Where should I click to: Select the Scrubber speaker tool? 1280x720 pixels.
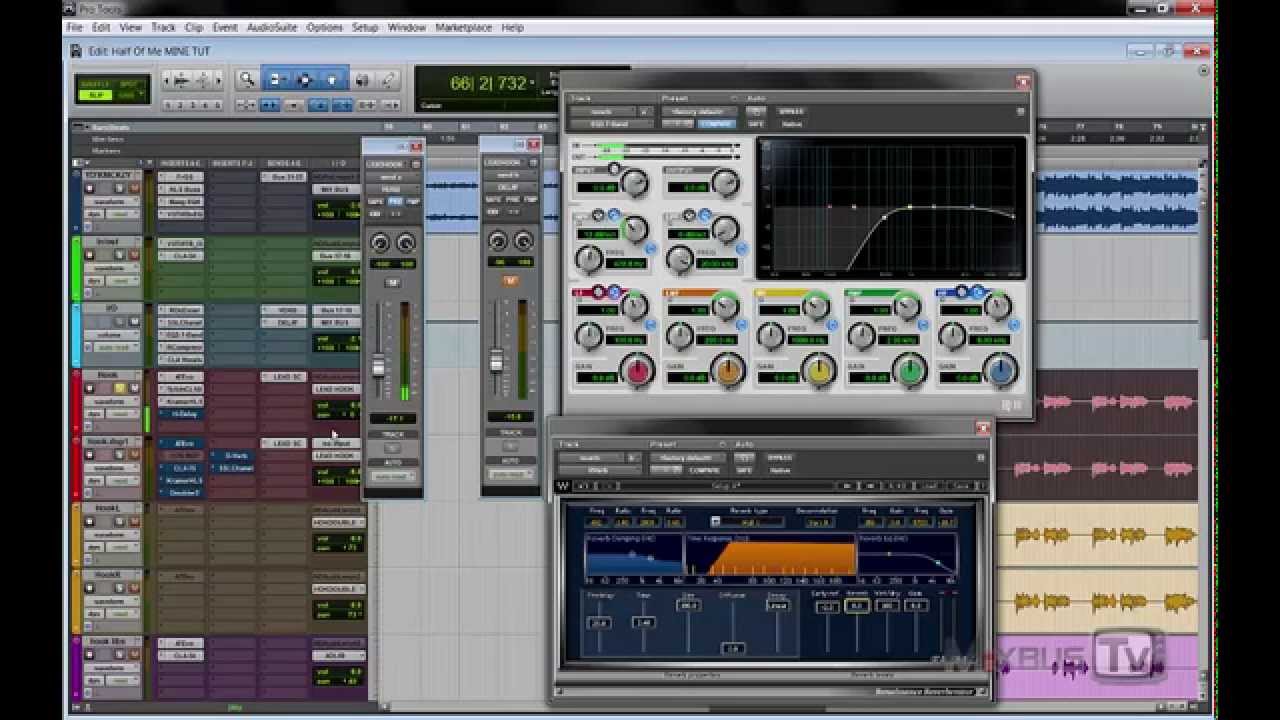(x=362, y=80)
